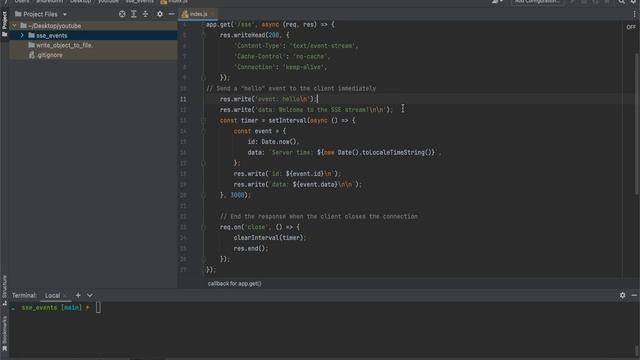
Task: Open Project panel gear options
Action: pyautogui.click(x=160, y=14)
